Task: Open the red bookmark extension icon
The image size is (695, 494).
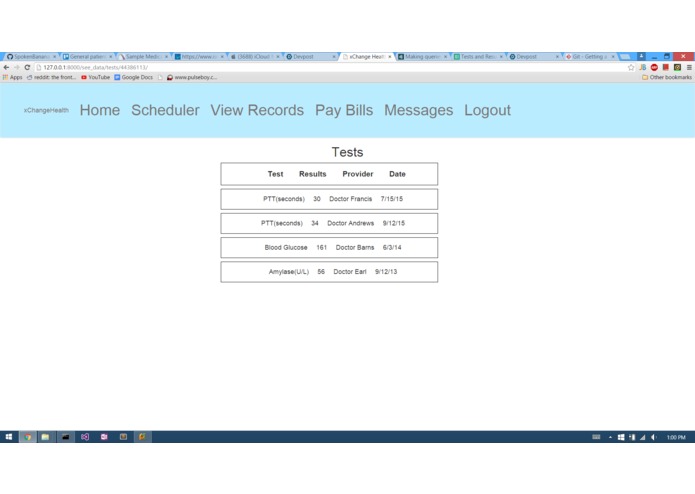Action: 666,67
